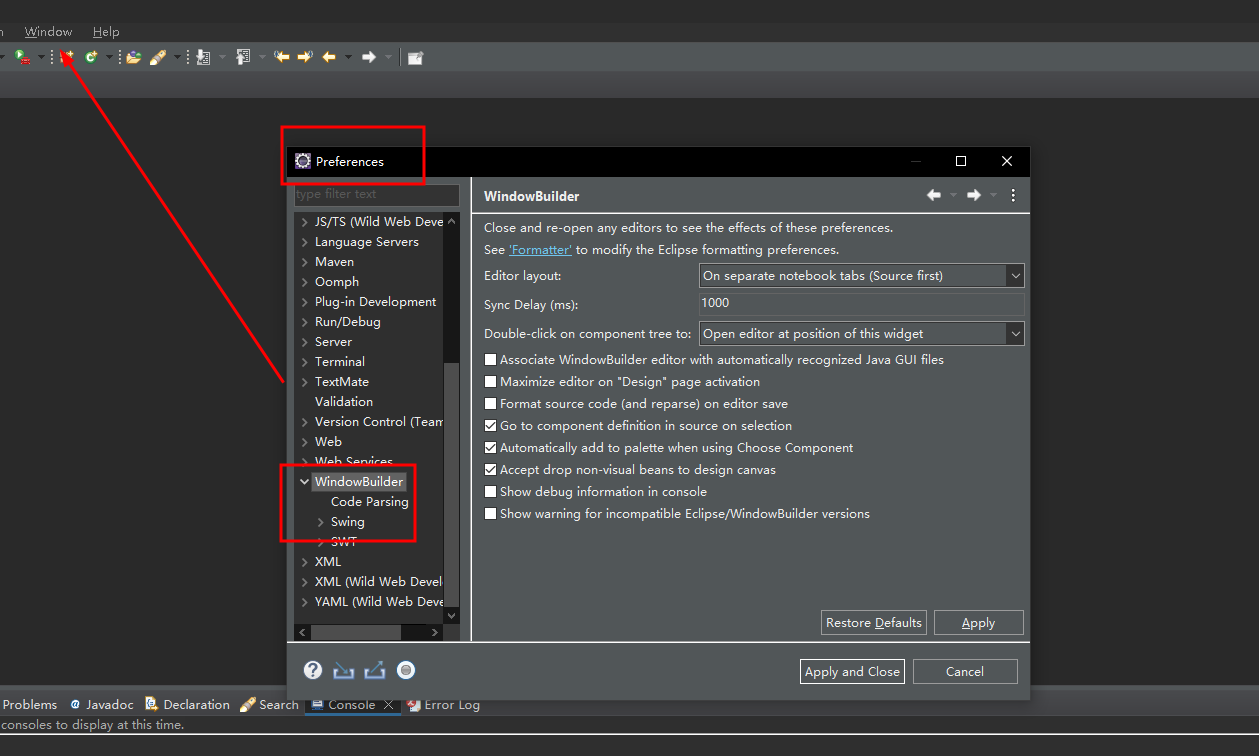
Task: Expand the Swing tree node
Action: click(320, 521)
